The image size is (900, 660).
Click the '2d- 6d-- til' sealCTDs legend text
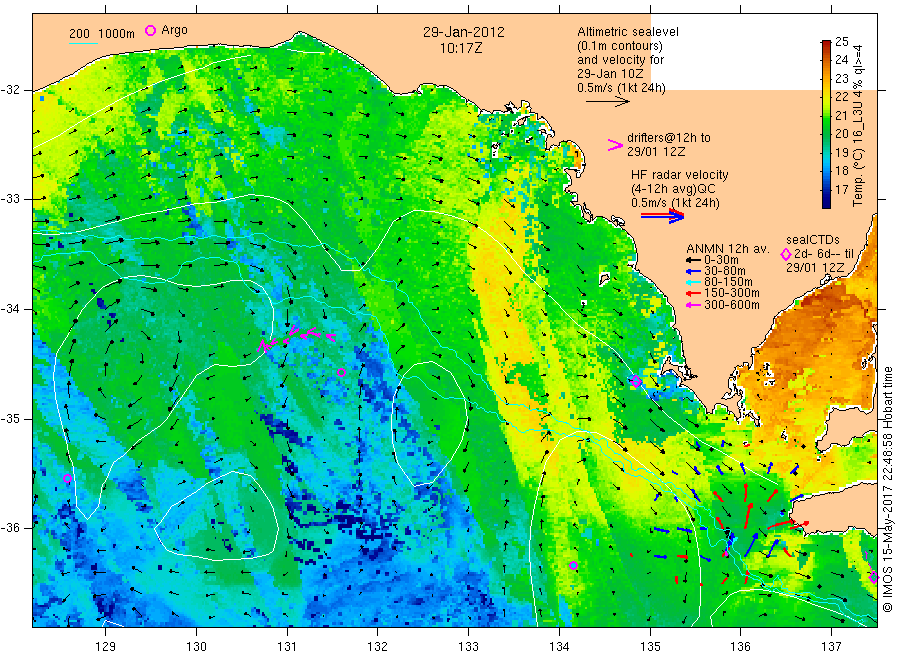tap(824, 254)
